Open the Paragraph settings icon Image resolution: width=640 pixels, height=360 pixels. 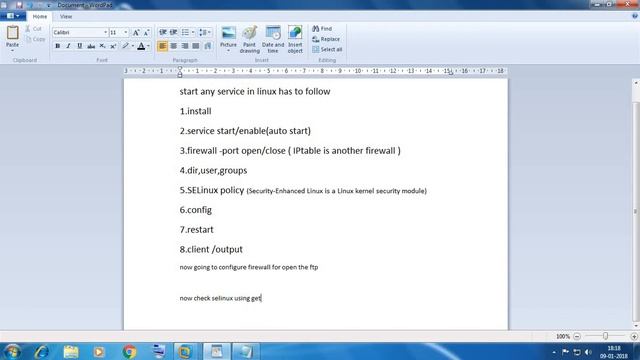[x=208, y=46]
